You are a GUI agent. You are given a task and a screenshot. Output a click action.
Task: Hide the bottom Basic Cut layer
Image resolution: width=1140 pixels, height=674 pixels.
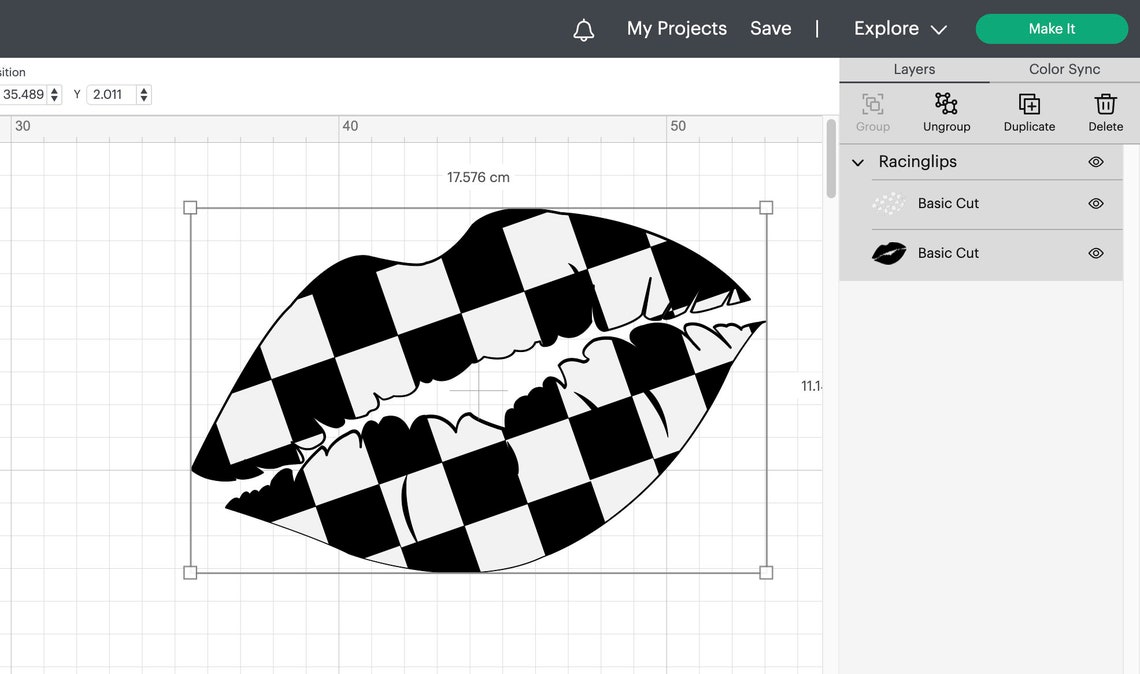(1095, 253)
